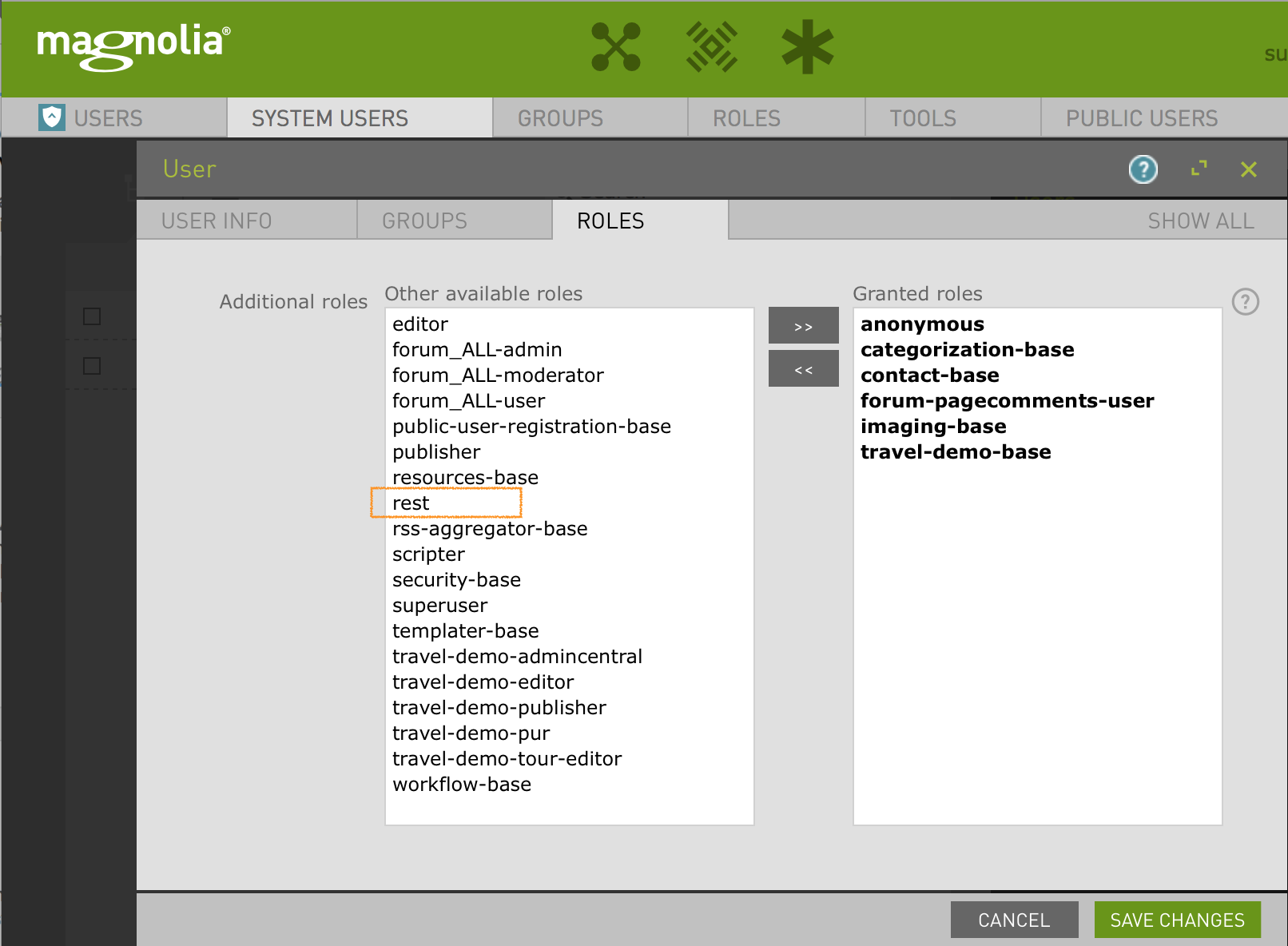The height and width of the screenshot is (946, 1288).
Task: Expand the User dialog to fullscreen
Action: click(1199, 169)
